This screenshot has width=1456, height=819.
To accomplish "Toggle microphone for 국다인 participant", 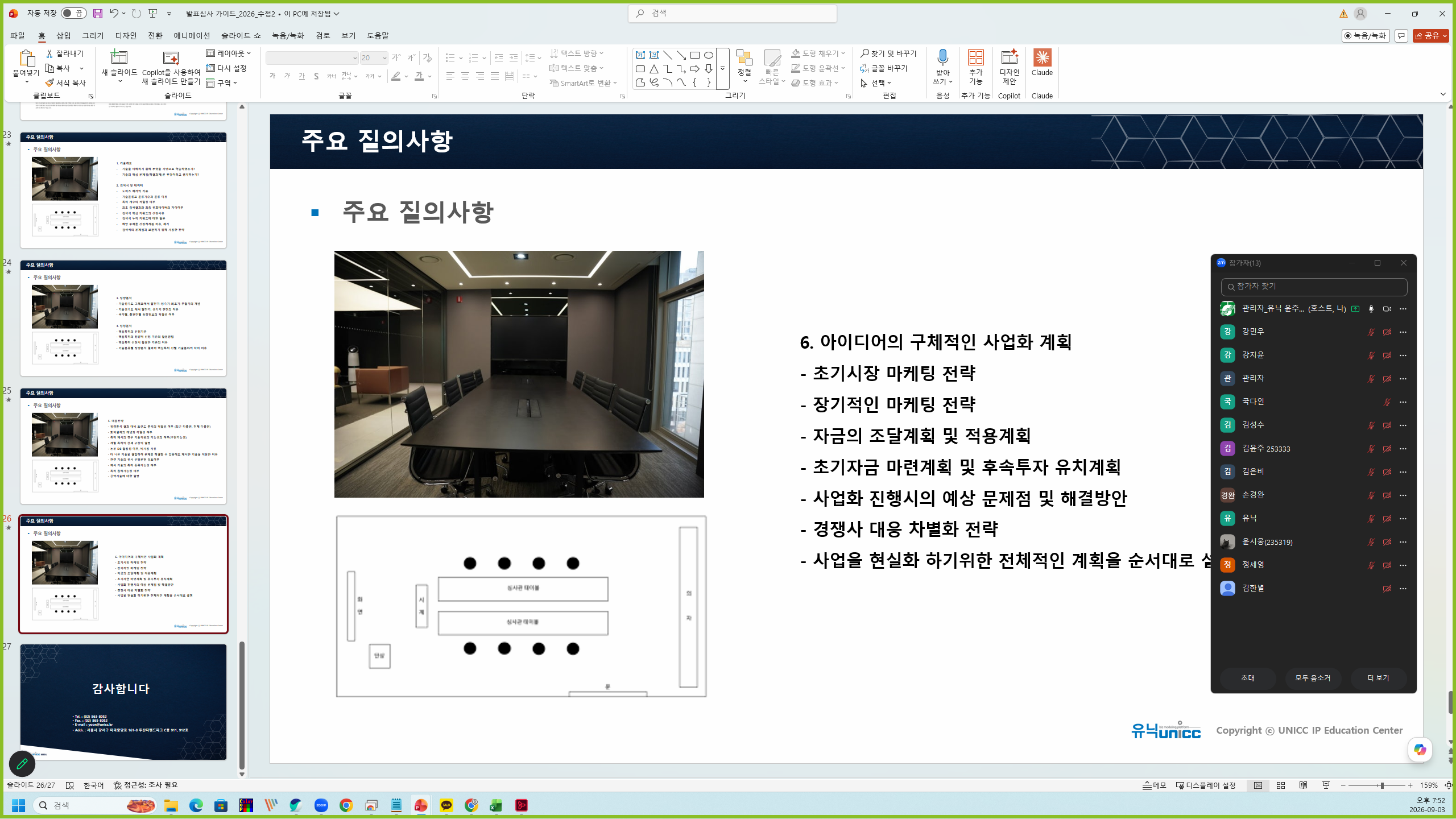I will pos(1387,402).
